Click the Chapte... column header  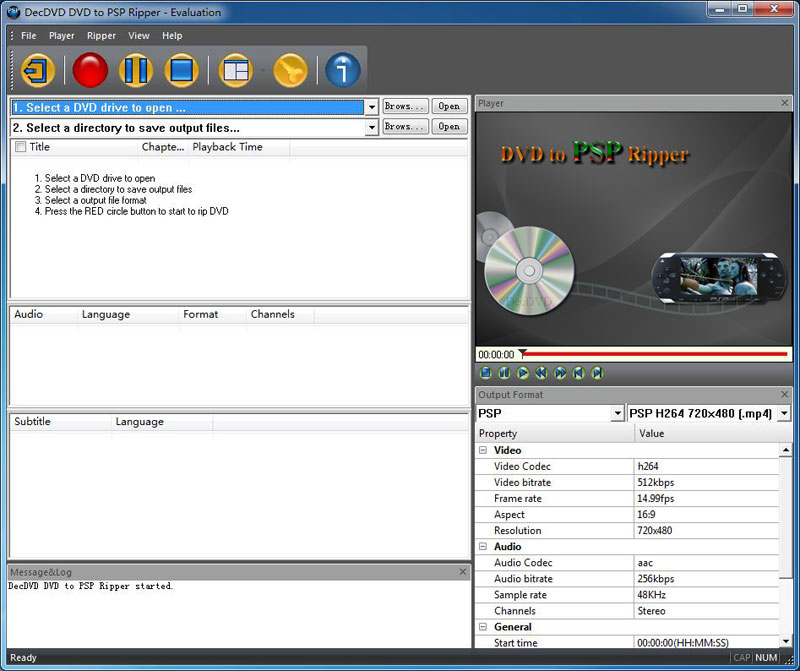pos(163,147)
